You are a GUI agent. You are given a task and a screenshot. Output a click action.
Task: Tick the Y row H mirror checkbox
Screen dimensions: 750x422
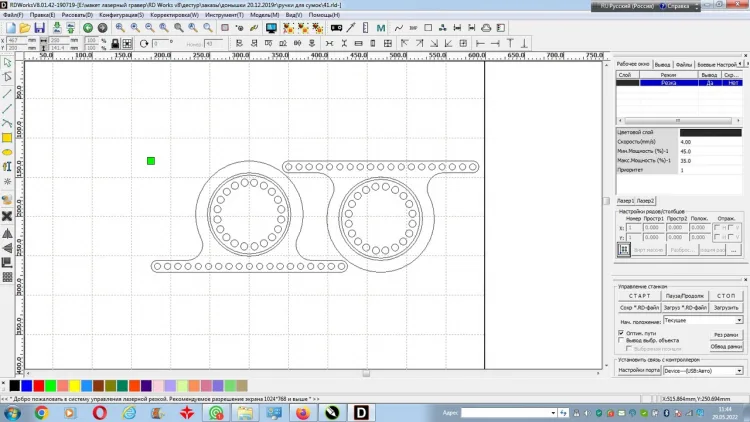tap(717, 237)
